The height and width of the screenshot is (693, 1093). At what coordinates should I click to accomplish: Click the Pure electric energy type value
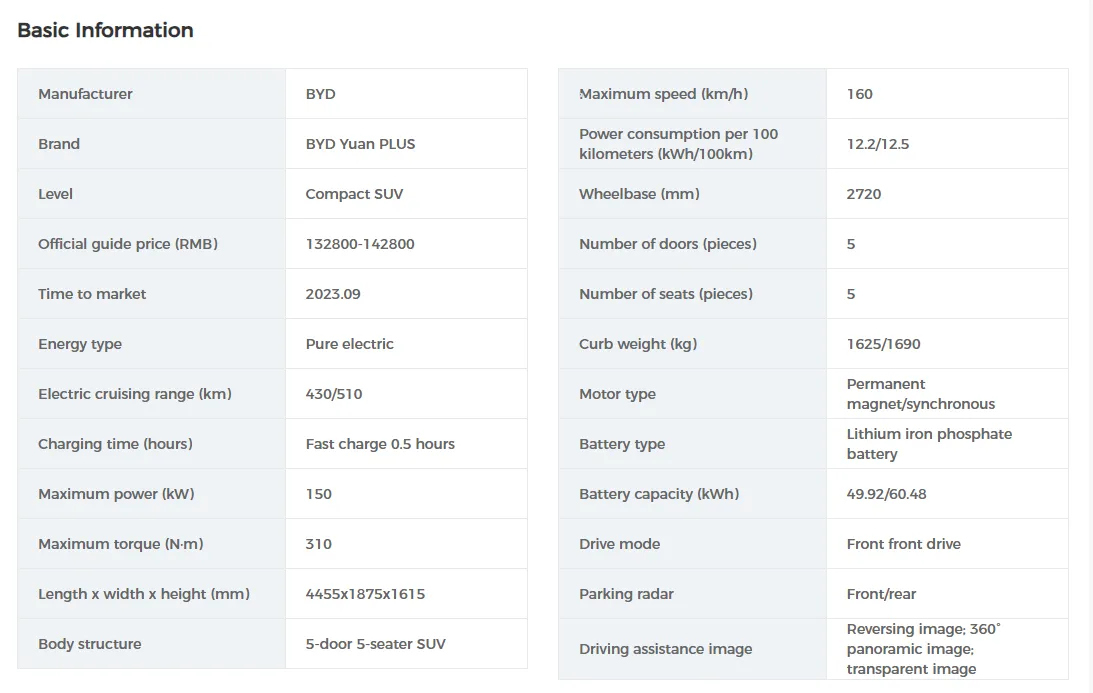(x=349, y=344)
